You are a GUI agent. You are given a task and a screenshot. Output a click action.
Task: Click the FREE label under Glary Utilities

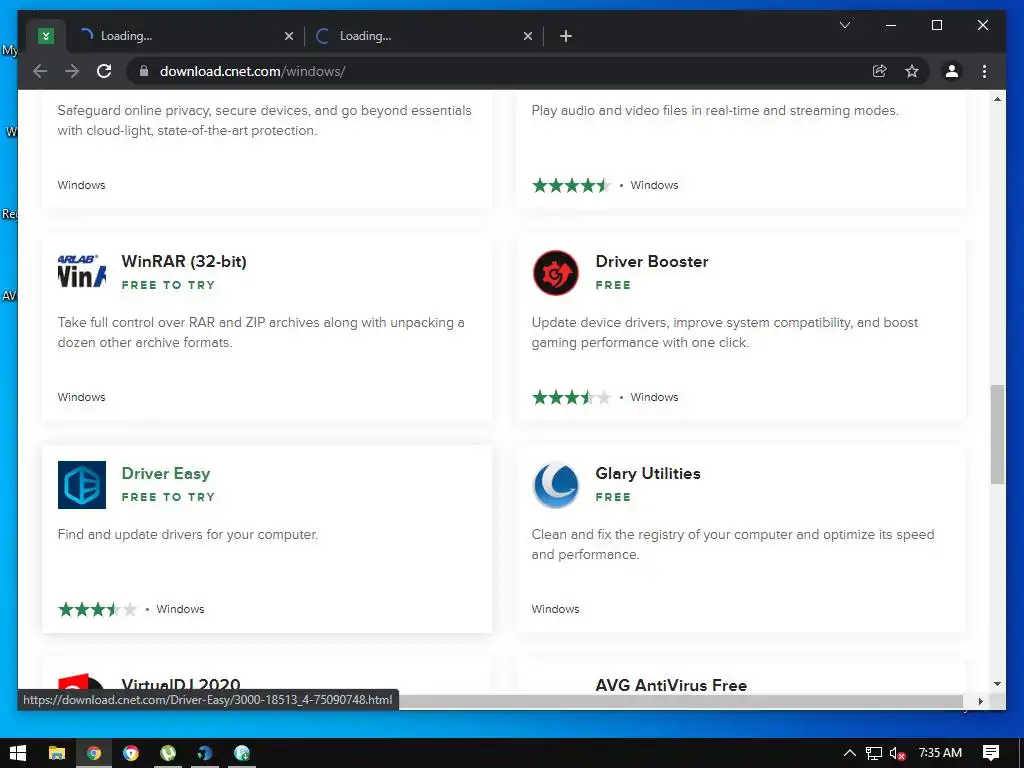(613, 497)
